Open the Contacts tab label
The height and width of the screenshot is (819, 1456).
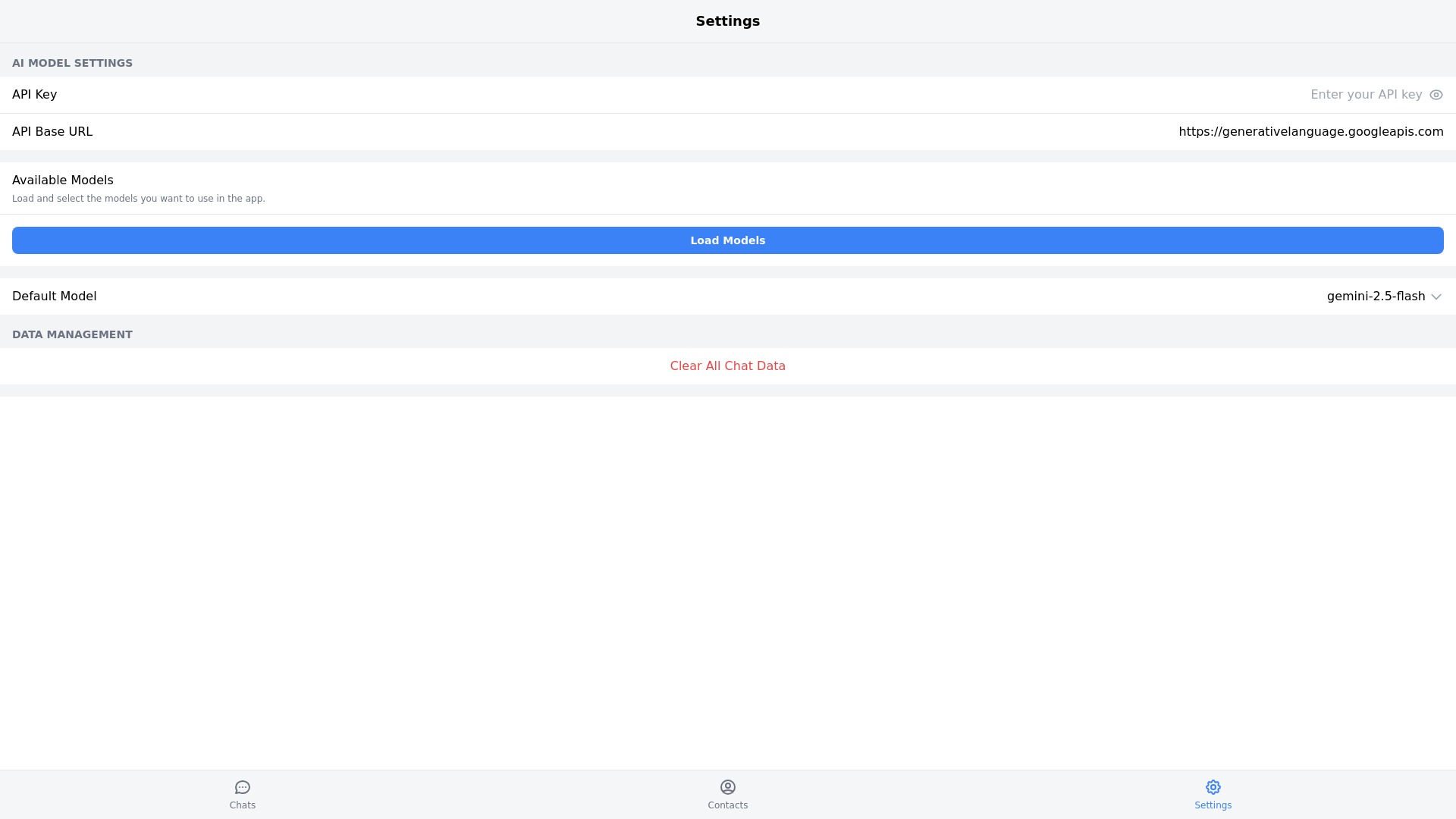728,805
